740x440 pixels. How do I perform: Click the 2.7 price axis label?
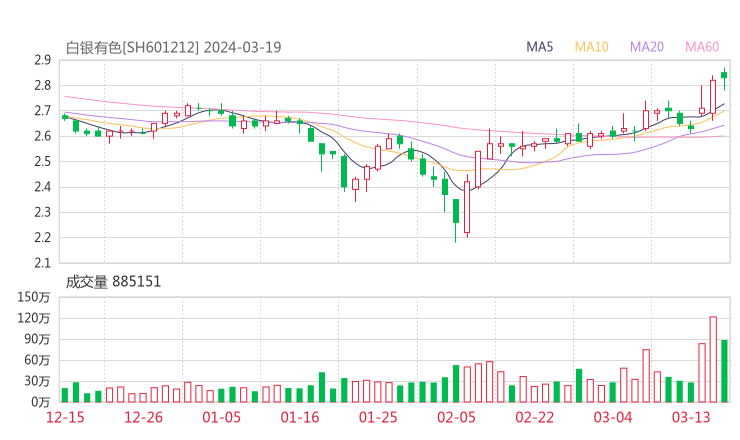point(42,111)
